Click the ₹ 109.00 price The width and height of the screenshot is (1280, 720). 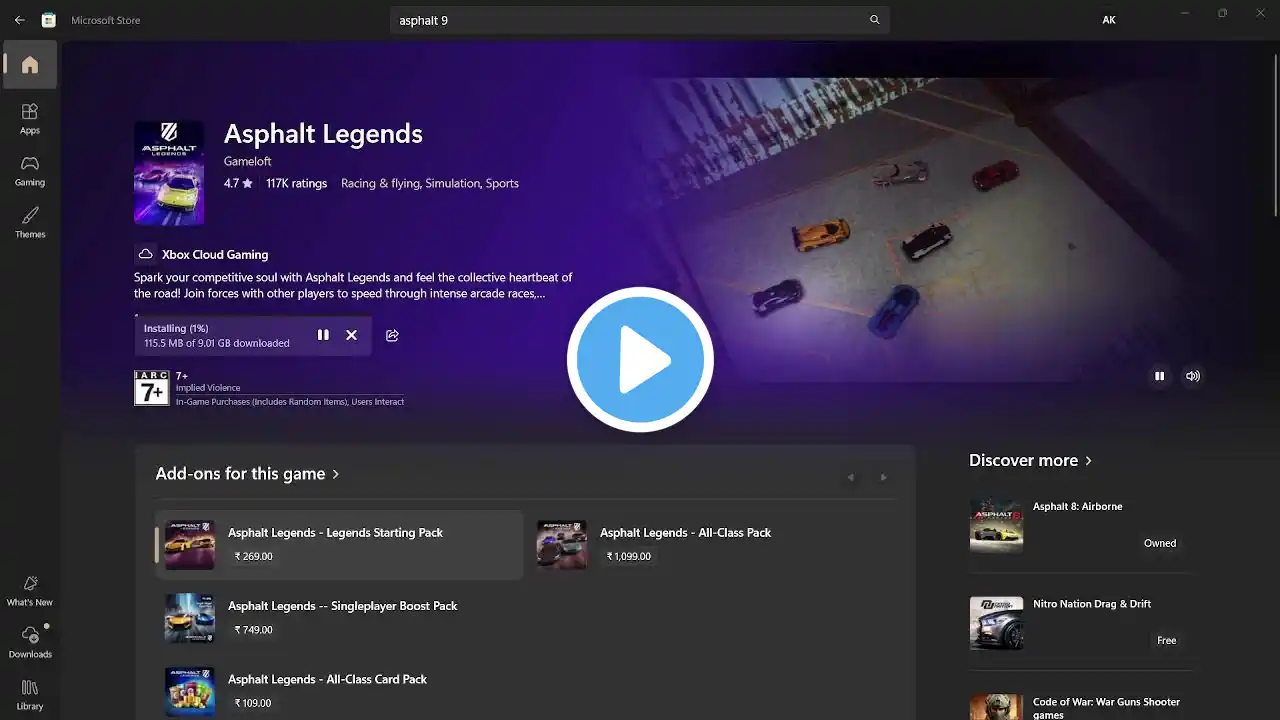(x=253, y=703)
